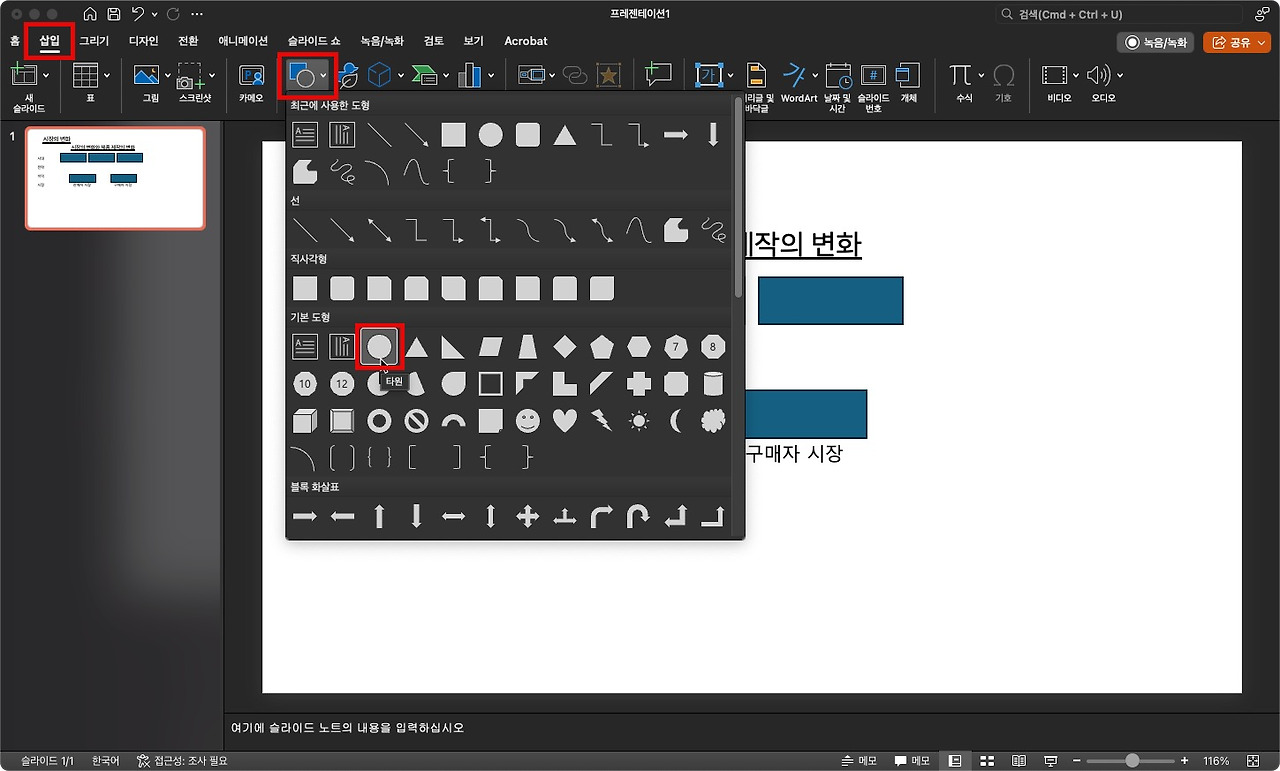Select slide 1 thumbnail
The image size is (1280, 771).
(115, 179)
